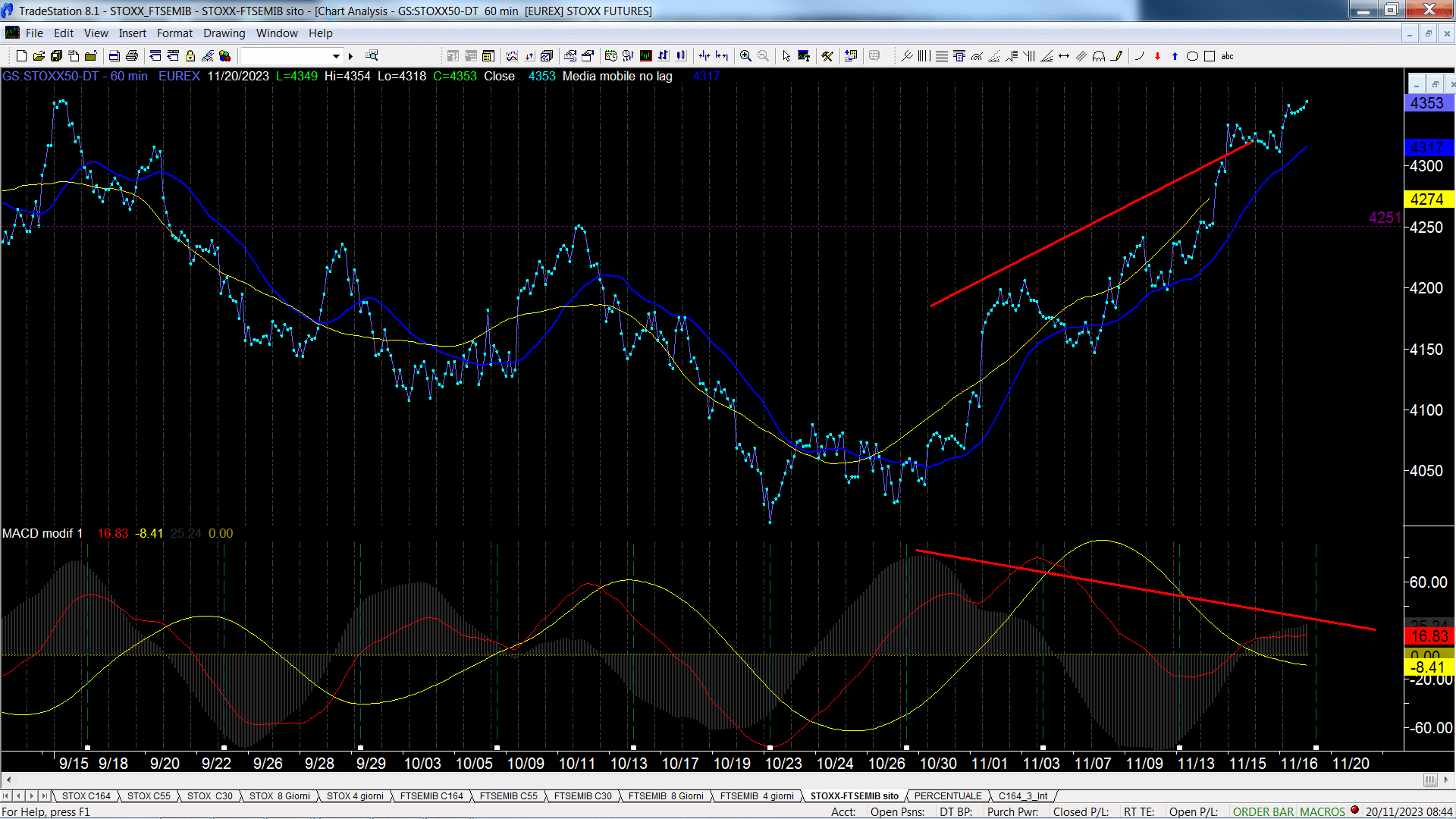Click the ORDER BAR status button
The width and height of the screenshot is (1456, 819).
(x=1263, y=811)
